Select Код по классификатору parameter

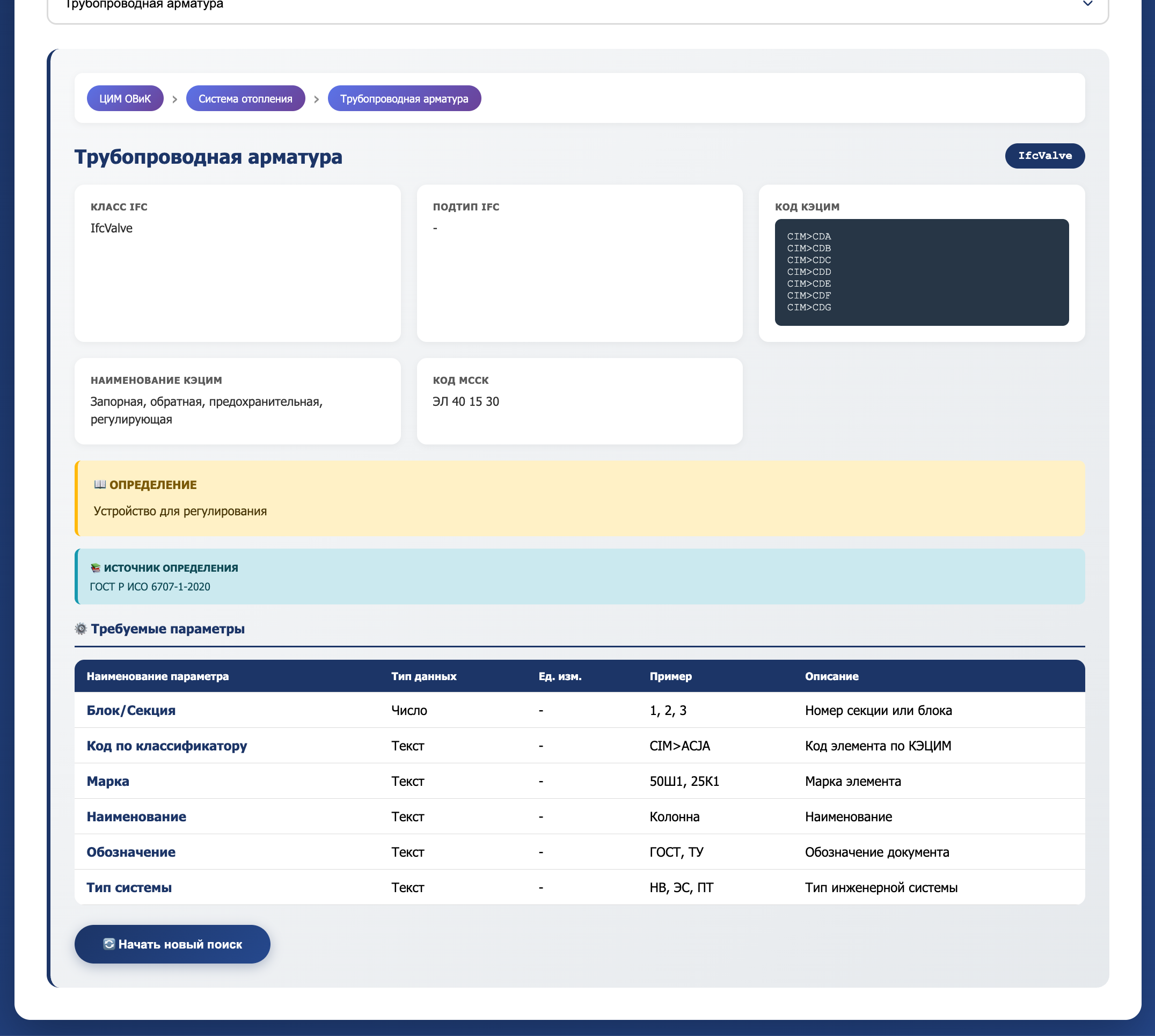click(167, 746)
